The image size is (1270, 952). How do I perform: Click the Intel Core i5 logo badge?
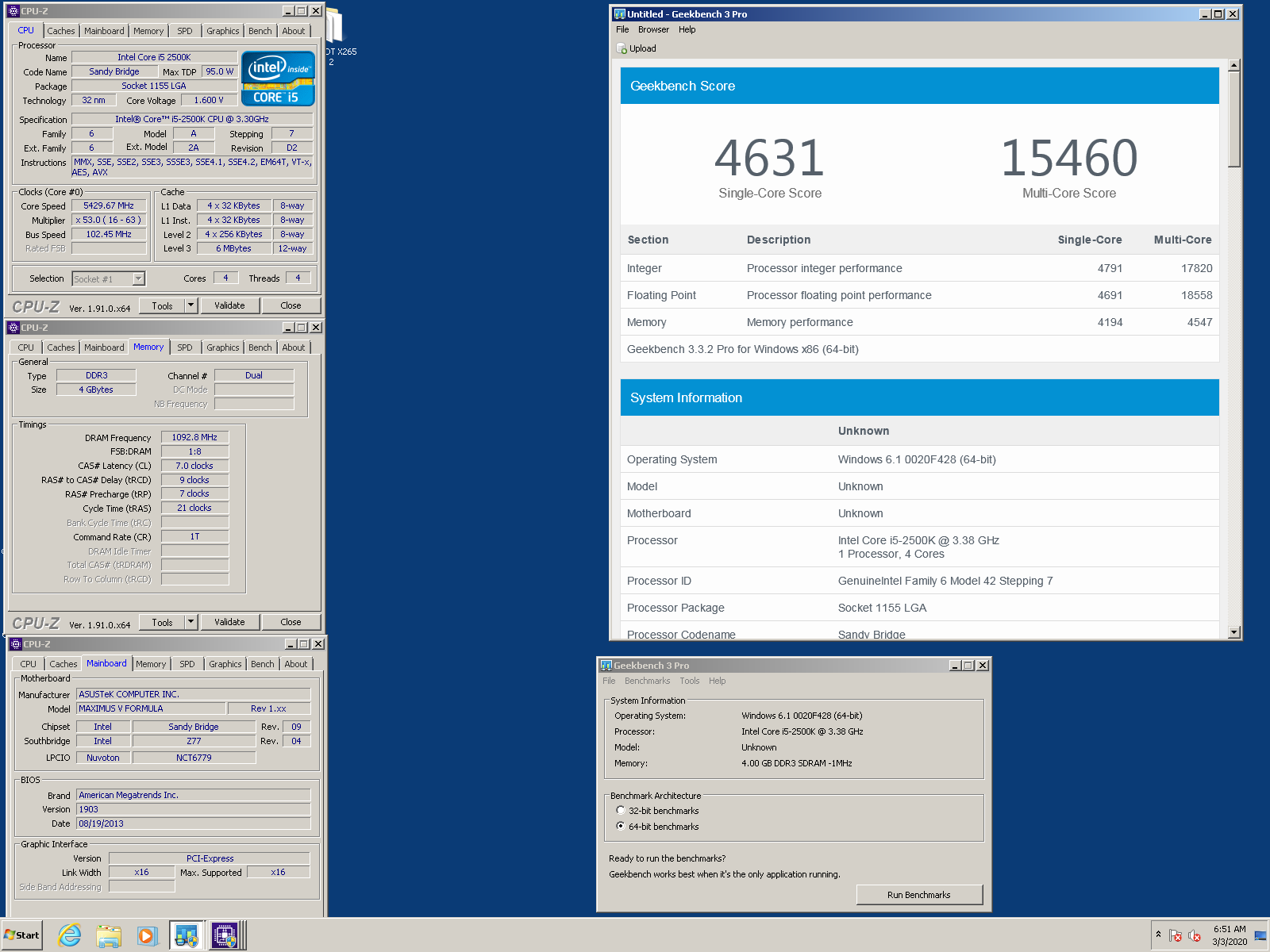click(278, 78)
